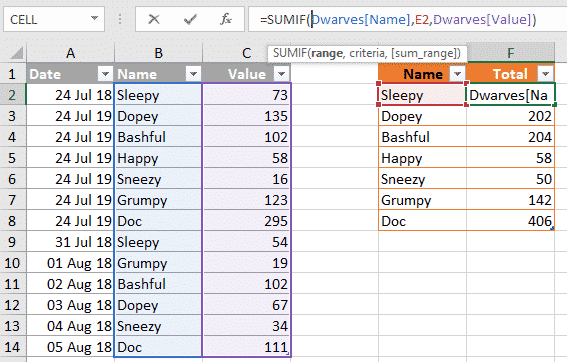
Task: Select column A header
Action: pos(71,54)
